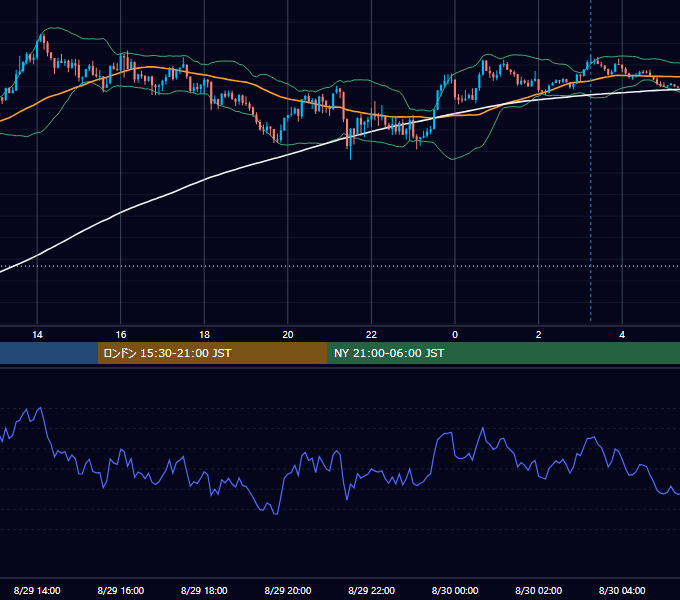
Task: Click the ロンドン 15:30-21:00 JST session bar
Action: [212, 353]
